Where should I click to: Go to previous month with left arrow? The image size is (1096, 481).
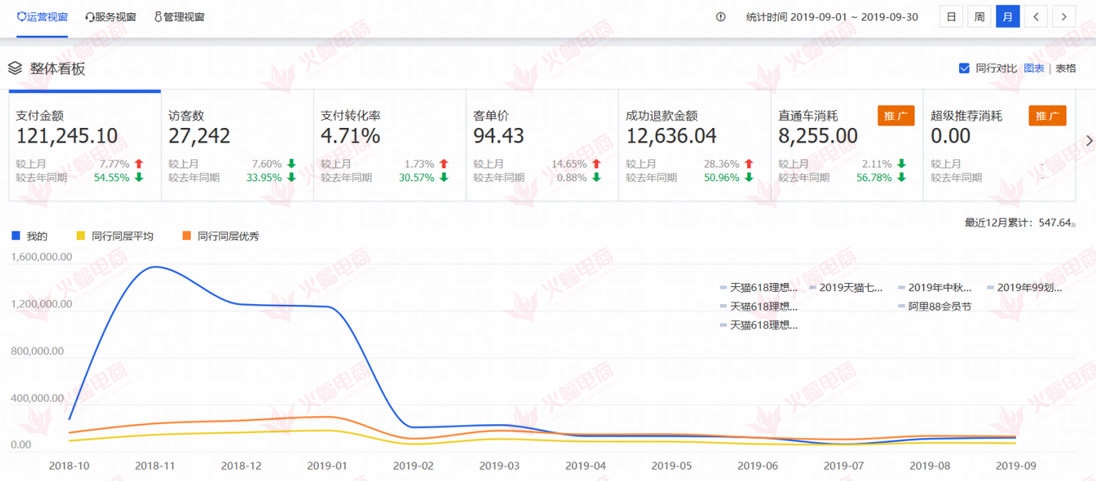coord(1036,17)
